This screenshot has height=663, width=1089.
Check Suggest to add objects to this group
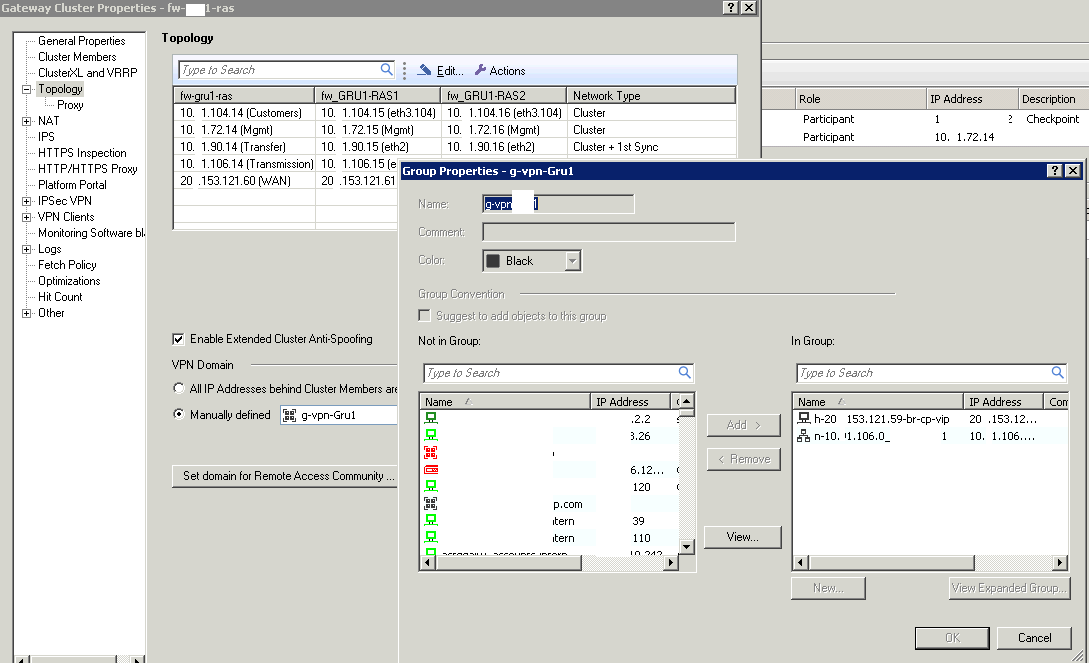(424, 316)
